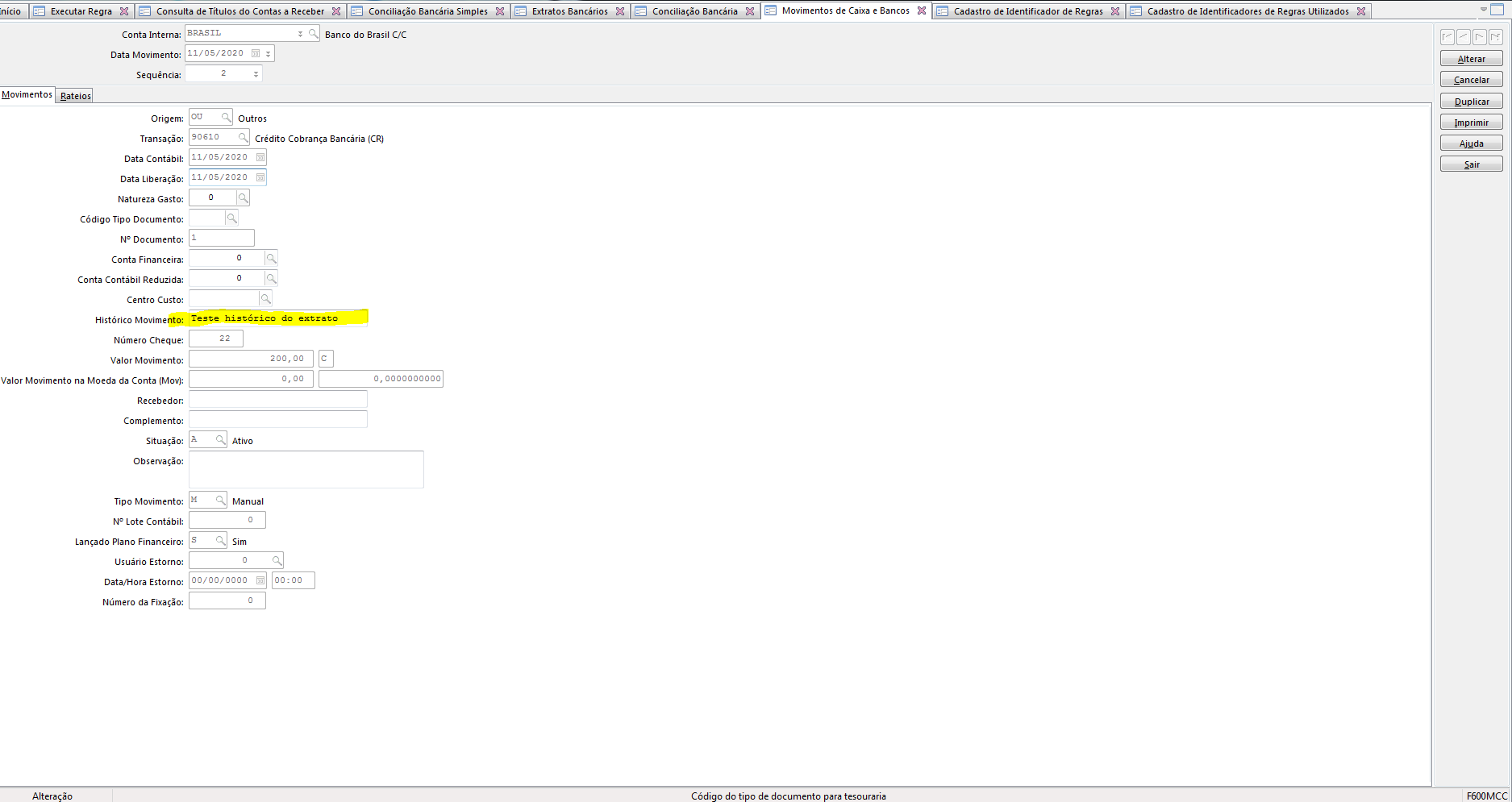
Task: Click the Histórico Movimento text field
Action: pos(277,318)
